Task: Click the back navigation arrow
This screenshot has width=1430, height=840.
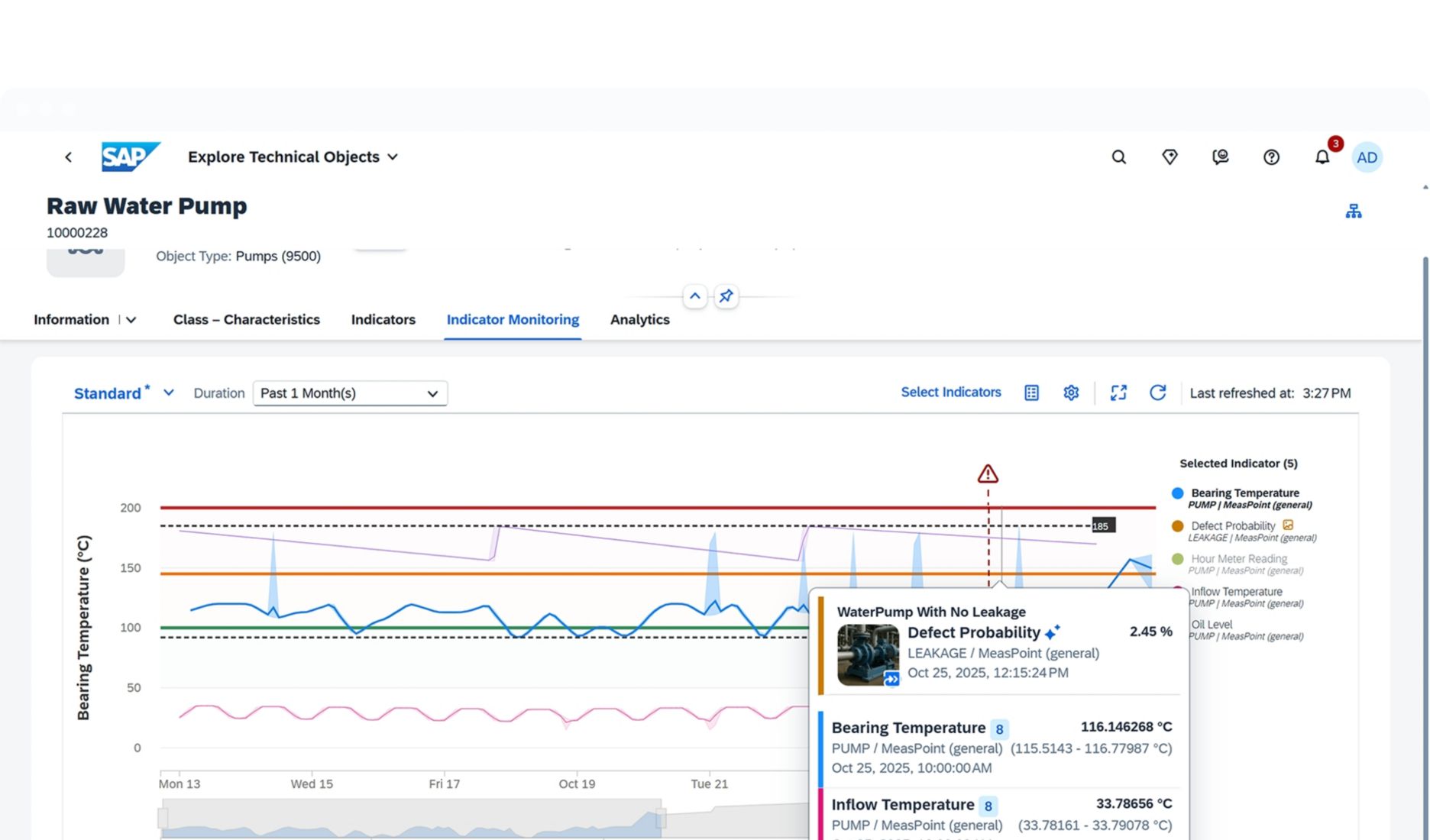Action: coord(69,157)
